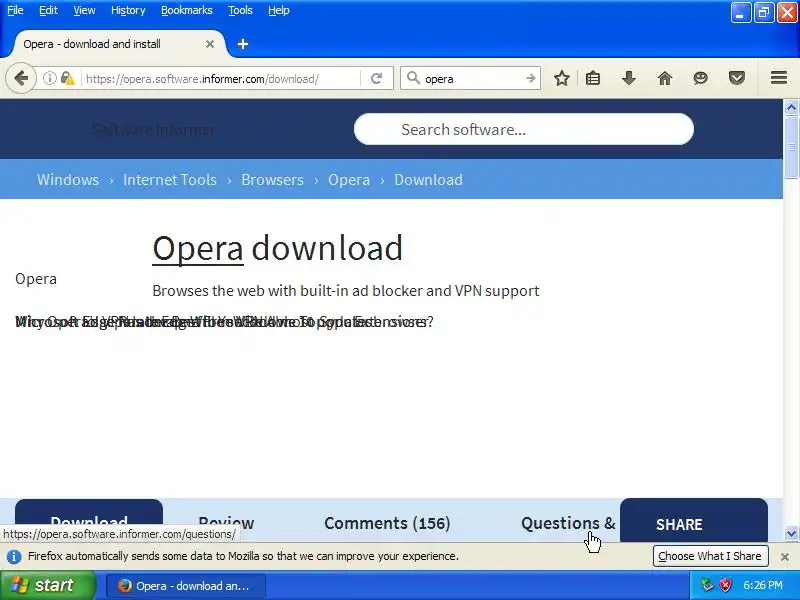The height and width of the screenshot is (600, 800).
Task: Select the Opera - download and install tab
Action: click(x=115, y=44)
